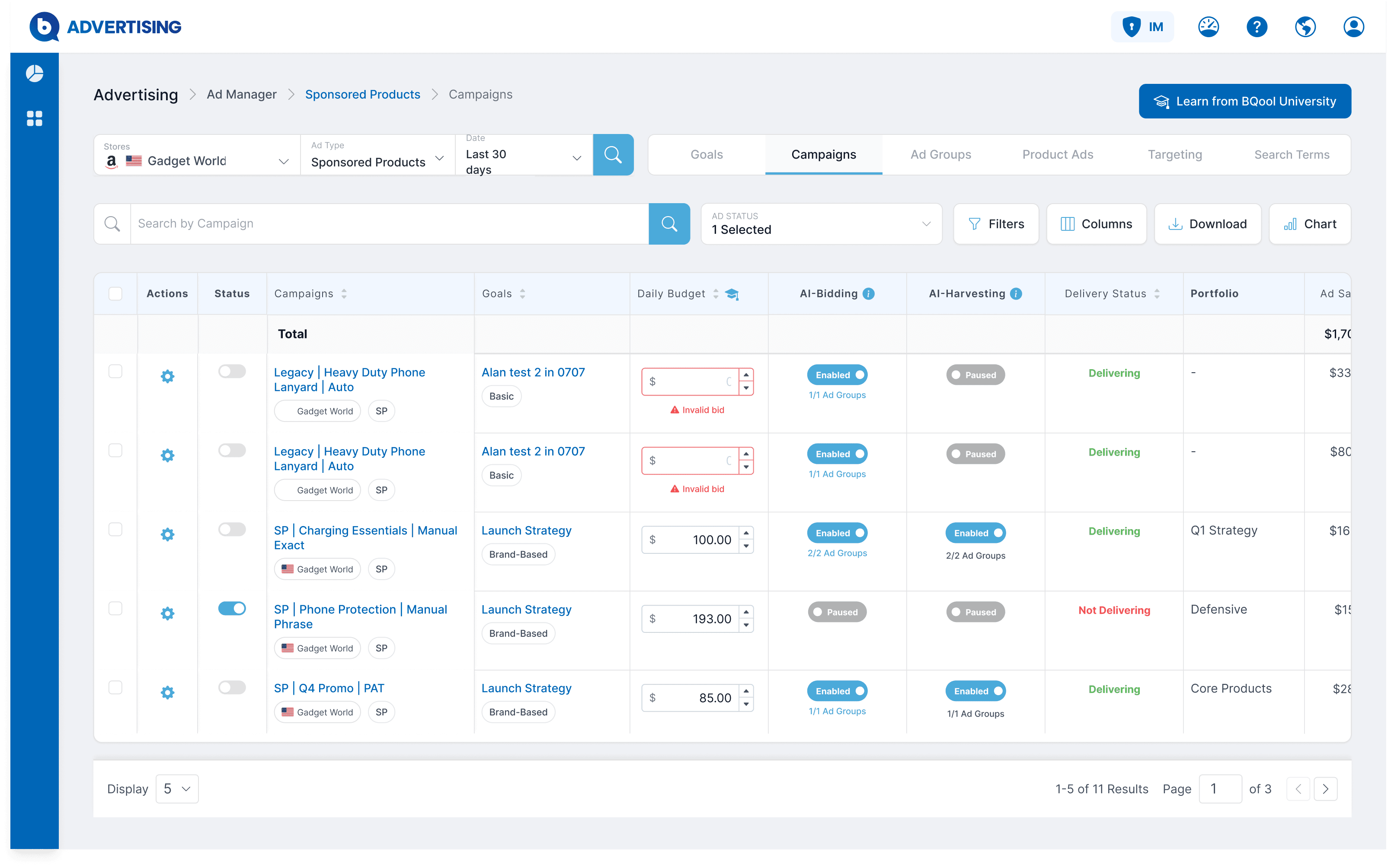
Task: Click the IM shield badge
Action: 1142,27
